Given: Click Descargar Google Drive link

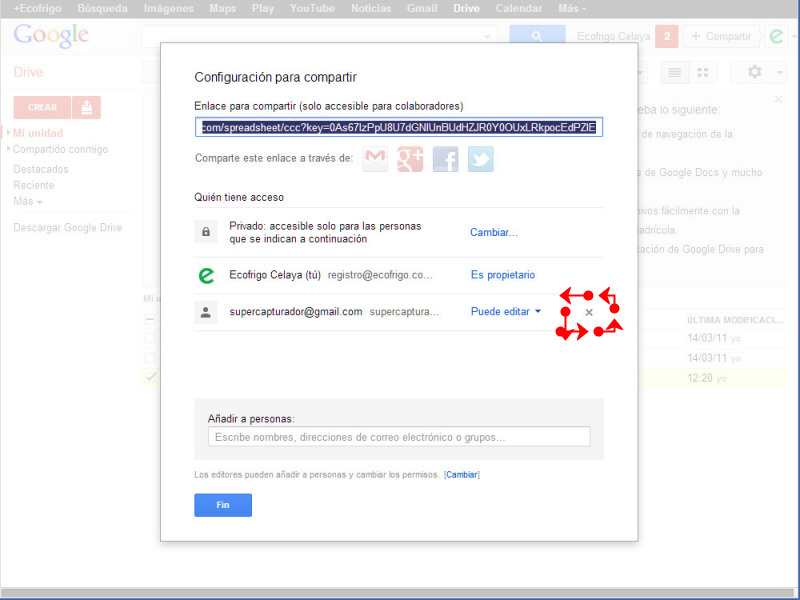Looking at the screenshot, I should (x=68, y=228).
